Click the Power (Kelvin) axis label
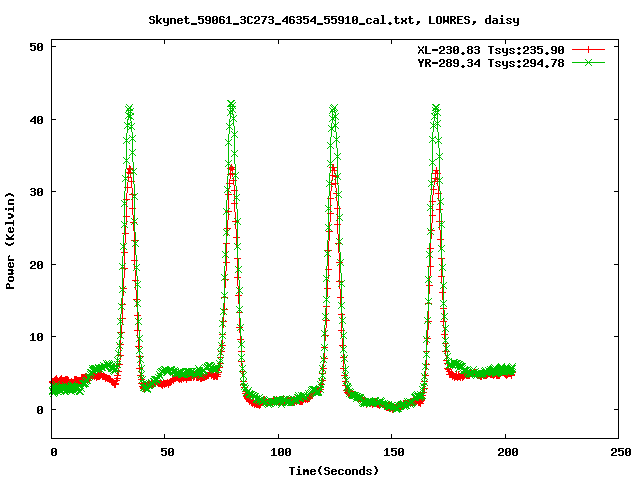 coord(10,241)
